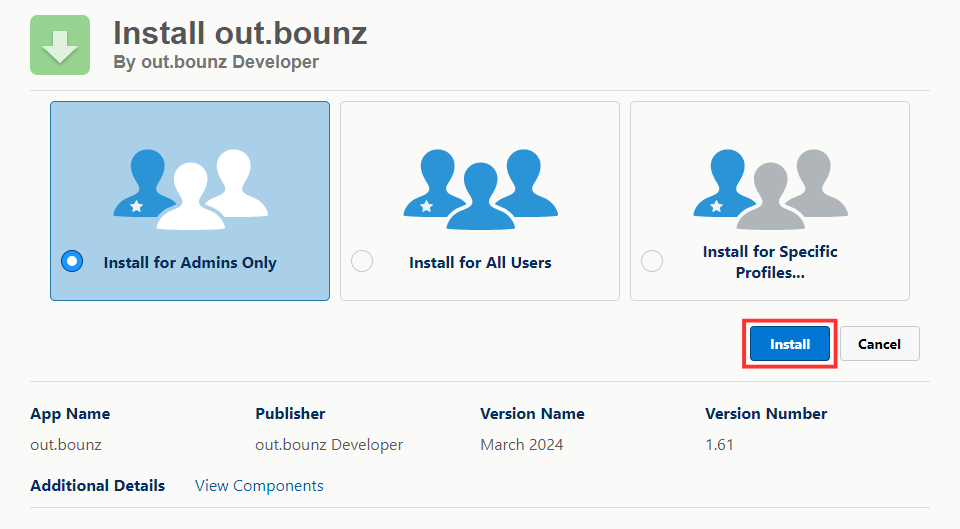The width and height of the screenshot is (960, 529).
Task: Click the all-users blue people icon
Action: 481,189
